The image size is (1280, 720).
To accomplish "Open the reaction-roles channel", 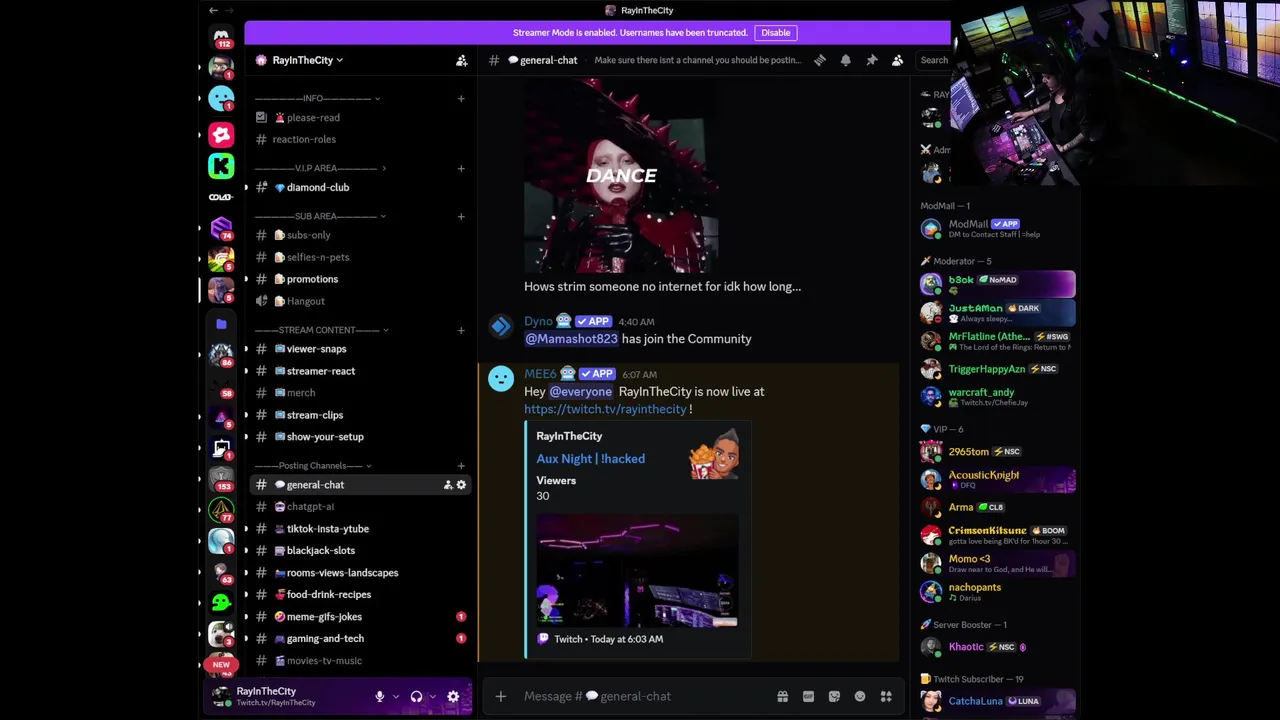I will pos(361,139).
